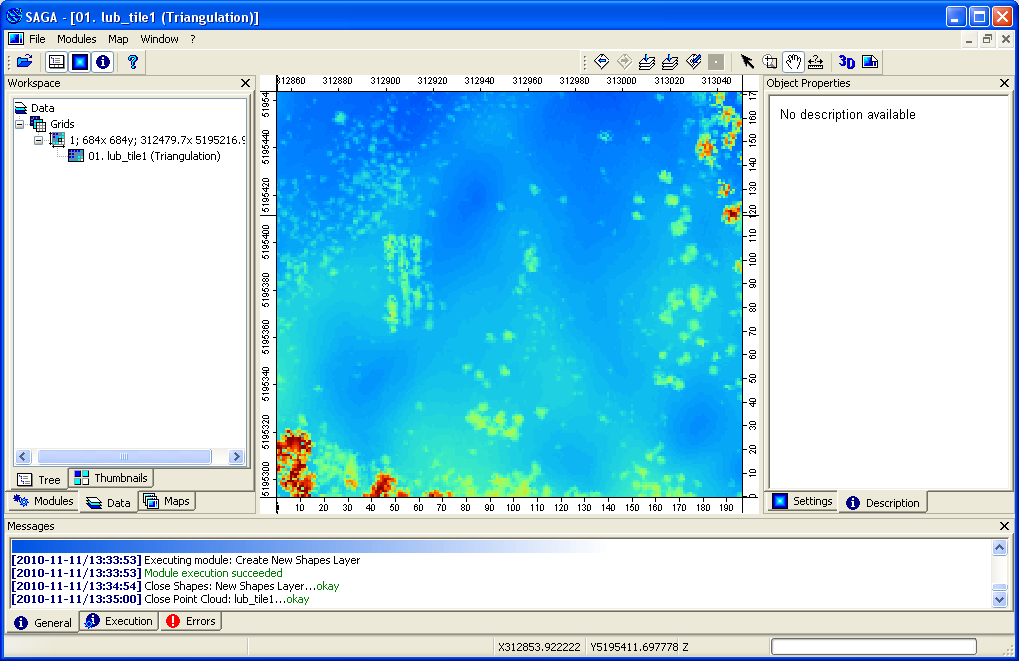Toggle the Object Properties panel icon
Image resolution: width=1019 pixels, height=661 pixels.
[x=80, y=61]
